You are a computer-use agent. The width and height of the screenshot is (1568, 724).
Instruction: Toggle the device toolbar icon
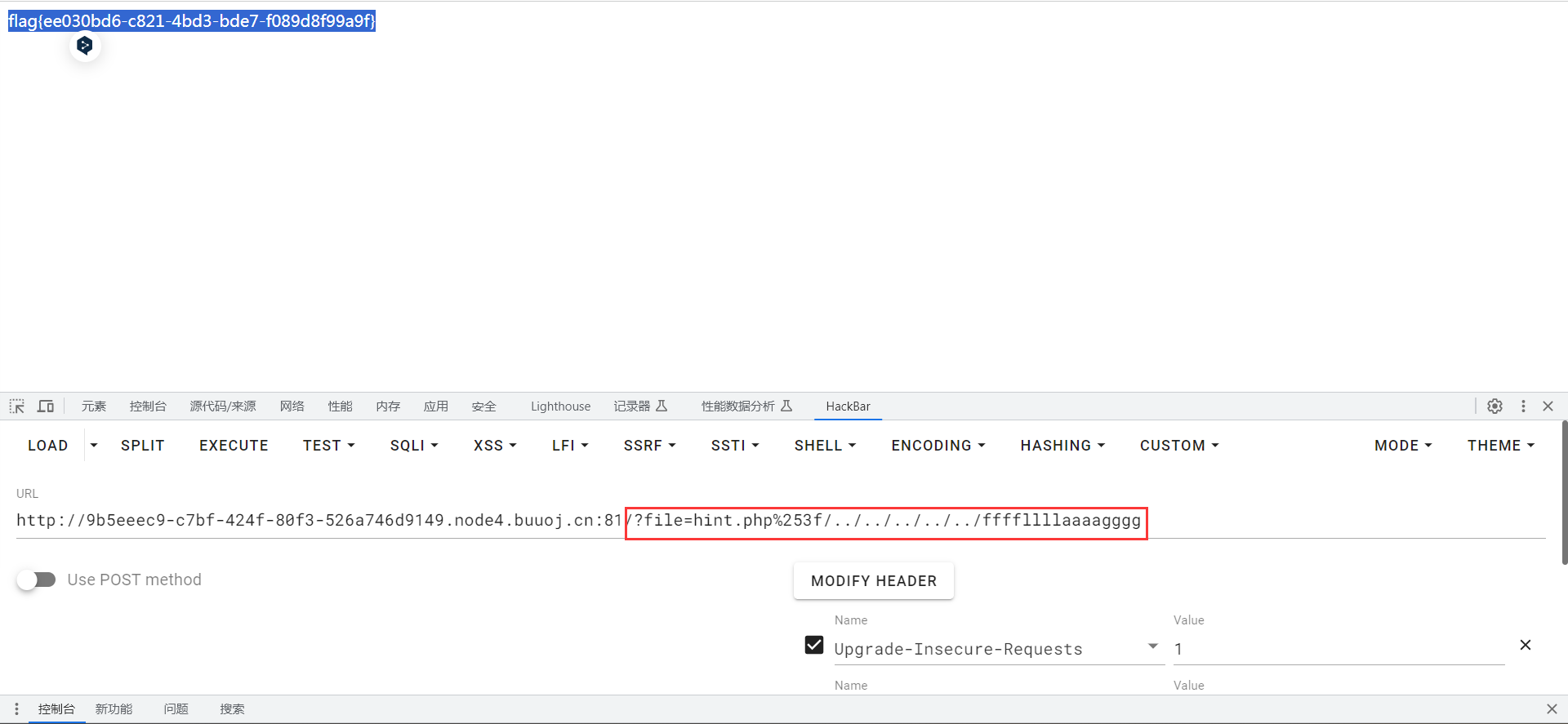click(46, 406)
